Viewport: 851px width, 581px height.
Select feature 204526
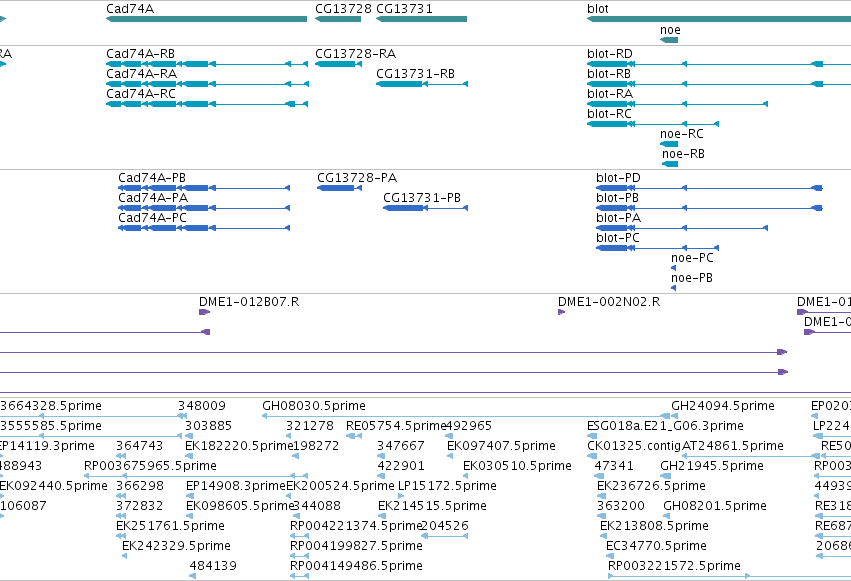(x=444, y=526)
